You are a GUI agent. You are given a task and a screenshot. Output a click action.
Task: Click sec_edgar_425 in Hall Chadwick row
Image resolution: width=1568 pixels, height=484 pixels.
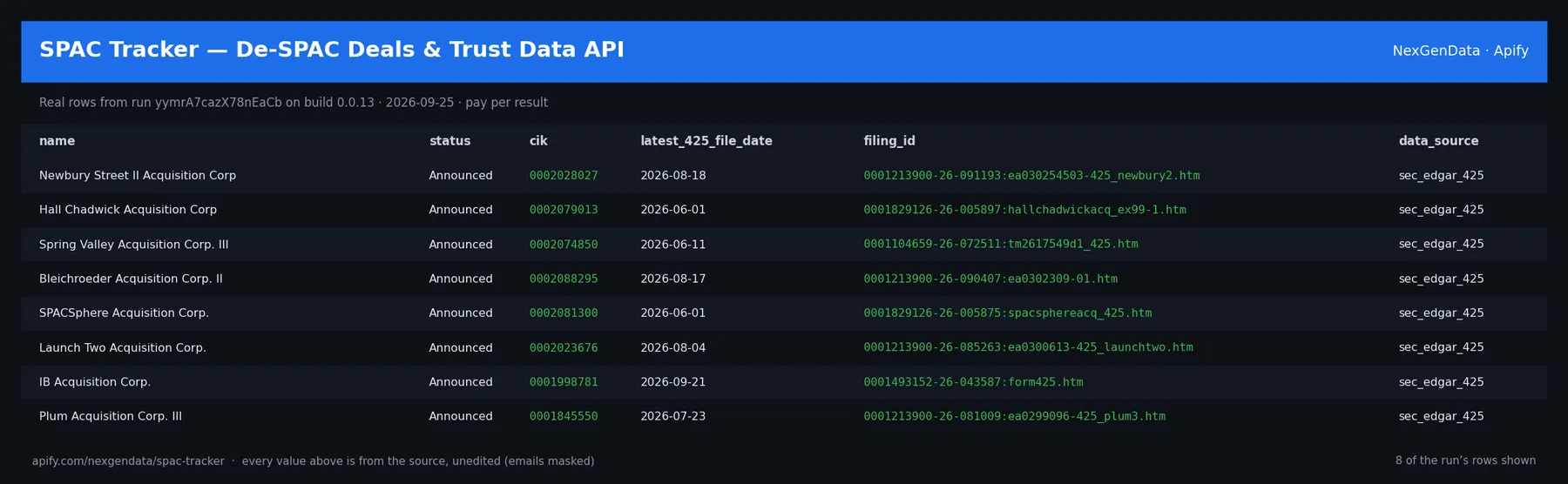click(1441, 210)
